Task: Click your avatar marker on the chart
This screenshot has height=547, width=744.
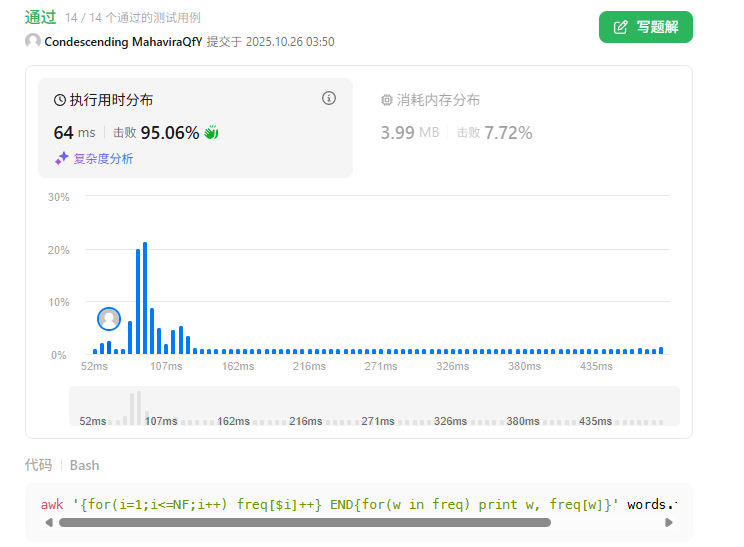Action: (x=109, y=319)
